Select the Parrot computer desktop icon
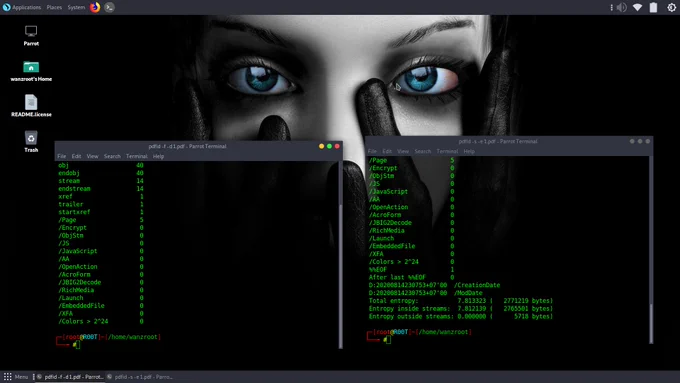The height and width of the screenshot is (383, 680). point(31,36)
